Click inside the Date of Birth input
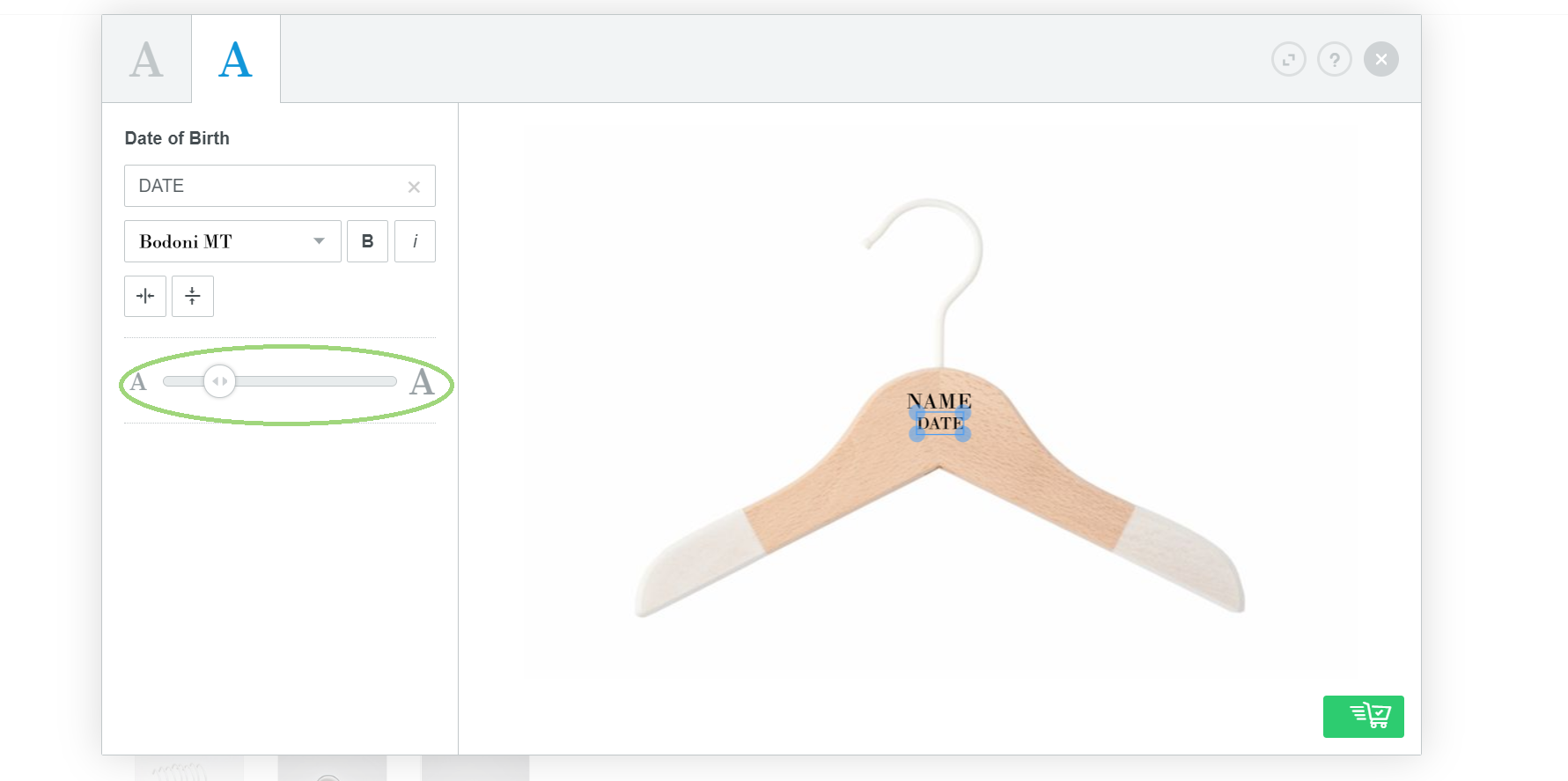This screenshot has width=1568, height=781. pos(264,186)
